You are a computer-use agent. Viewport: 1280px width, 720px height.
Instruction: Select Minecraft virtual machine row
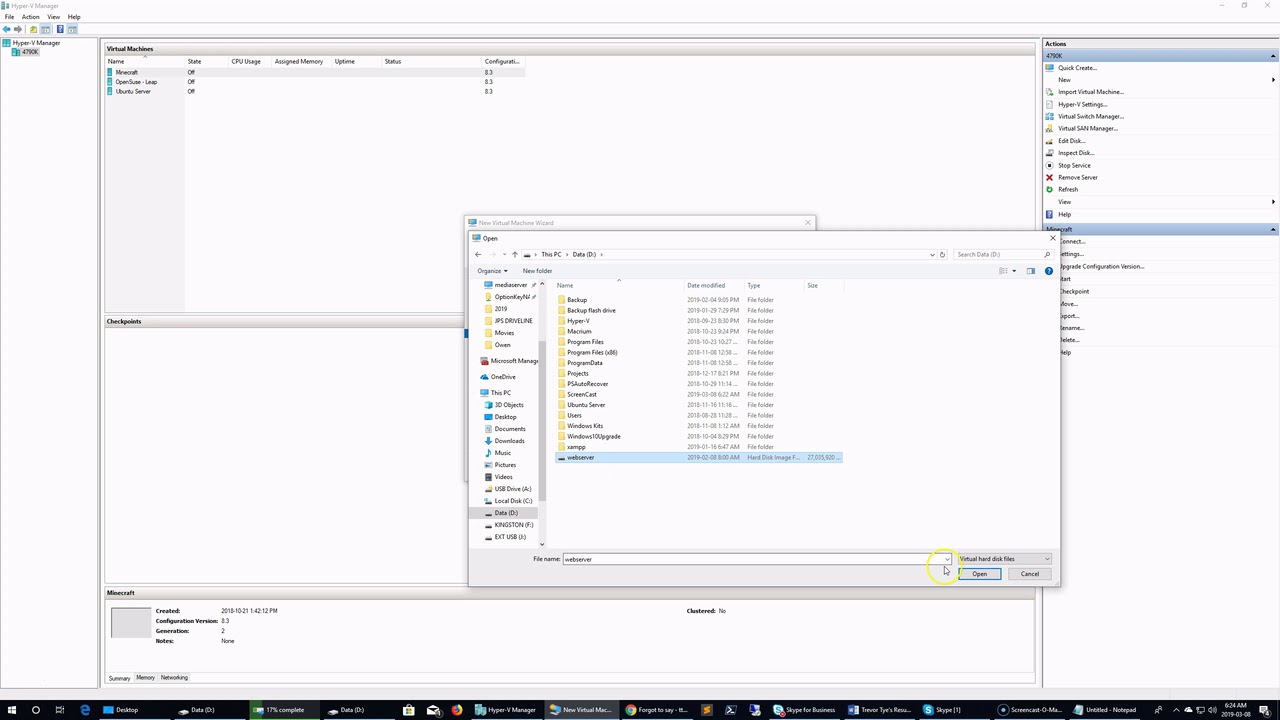tap(315, 72)
